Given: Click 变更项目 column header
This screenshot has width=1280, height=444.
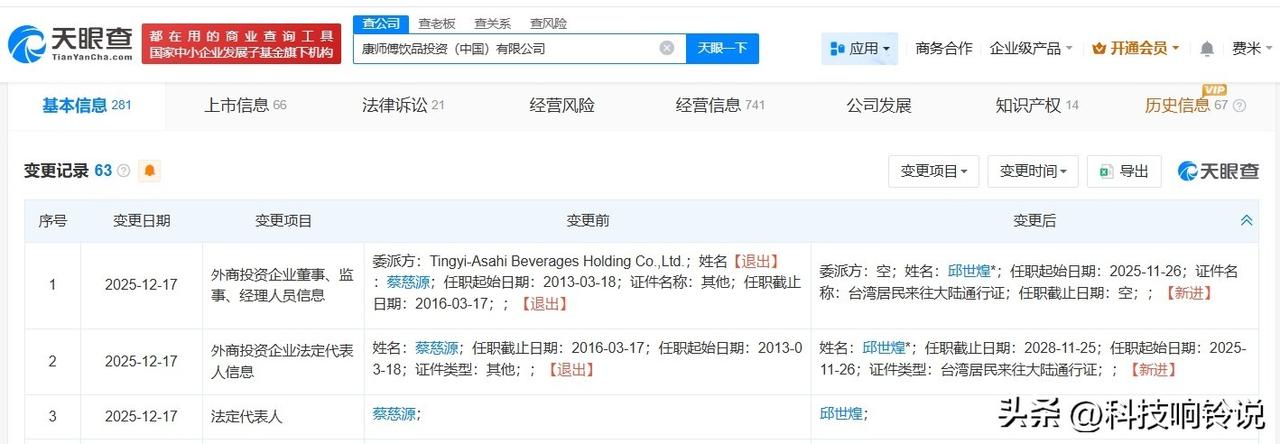Looking at the screenshot, I should click(x=283, y=220).
